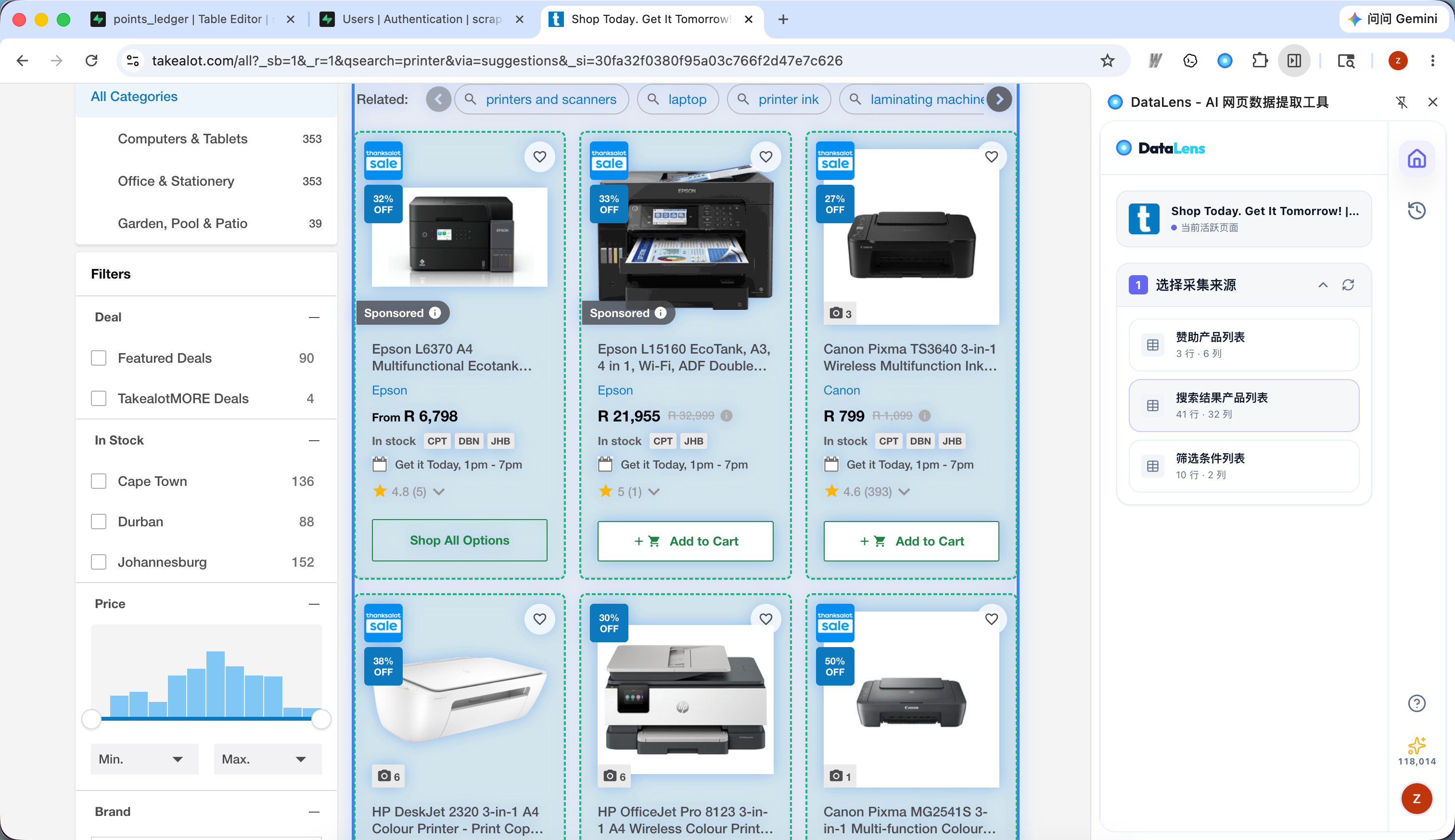
Task: Select the 搜索结果产品列表 data source
Action: (1243, 406)
